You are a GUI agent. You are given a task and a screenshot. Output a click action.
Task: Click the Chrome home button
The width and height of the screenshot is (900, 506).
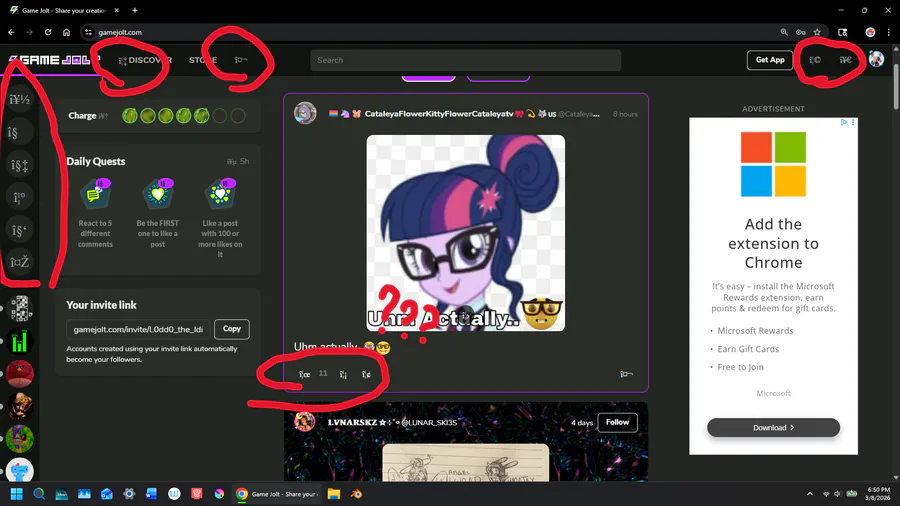click(x=67, y=32)
